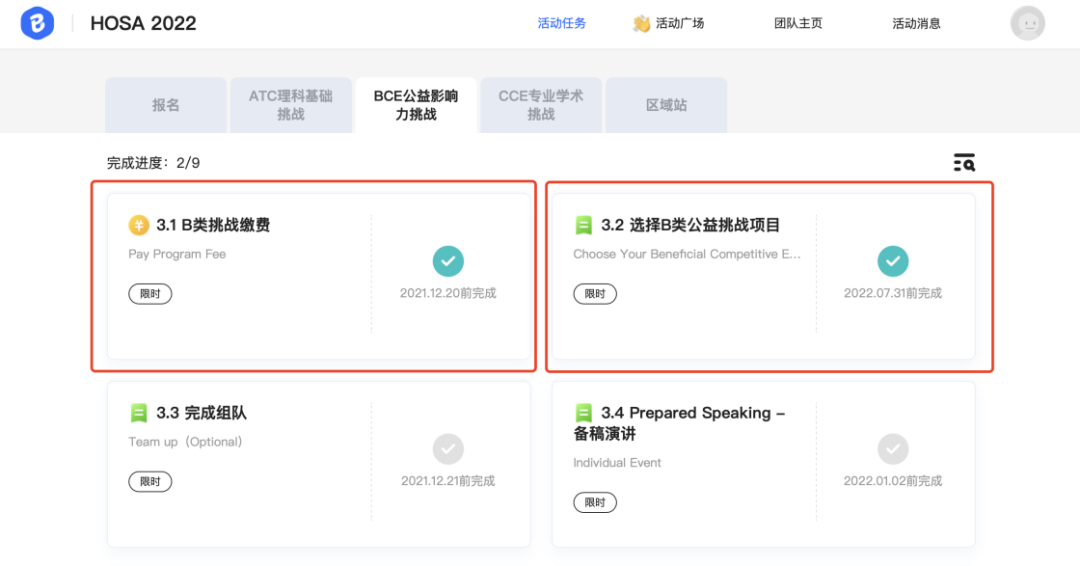This screenshot has height=566, width=1080.
Task: Click the clapping hands icon beside 活动广场
Action: click(641, 23)
